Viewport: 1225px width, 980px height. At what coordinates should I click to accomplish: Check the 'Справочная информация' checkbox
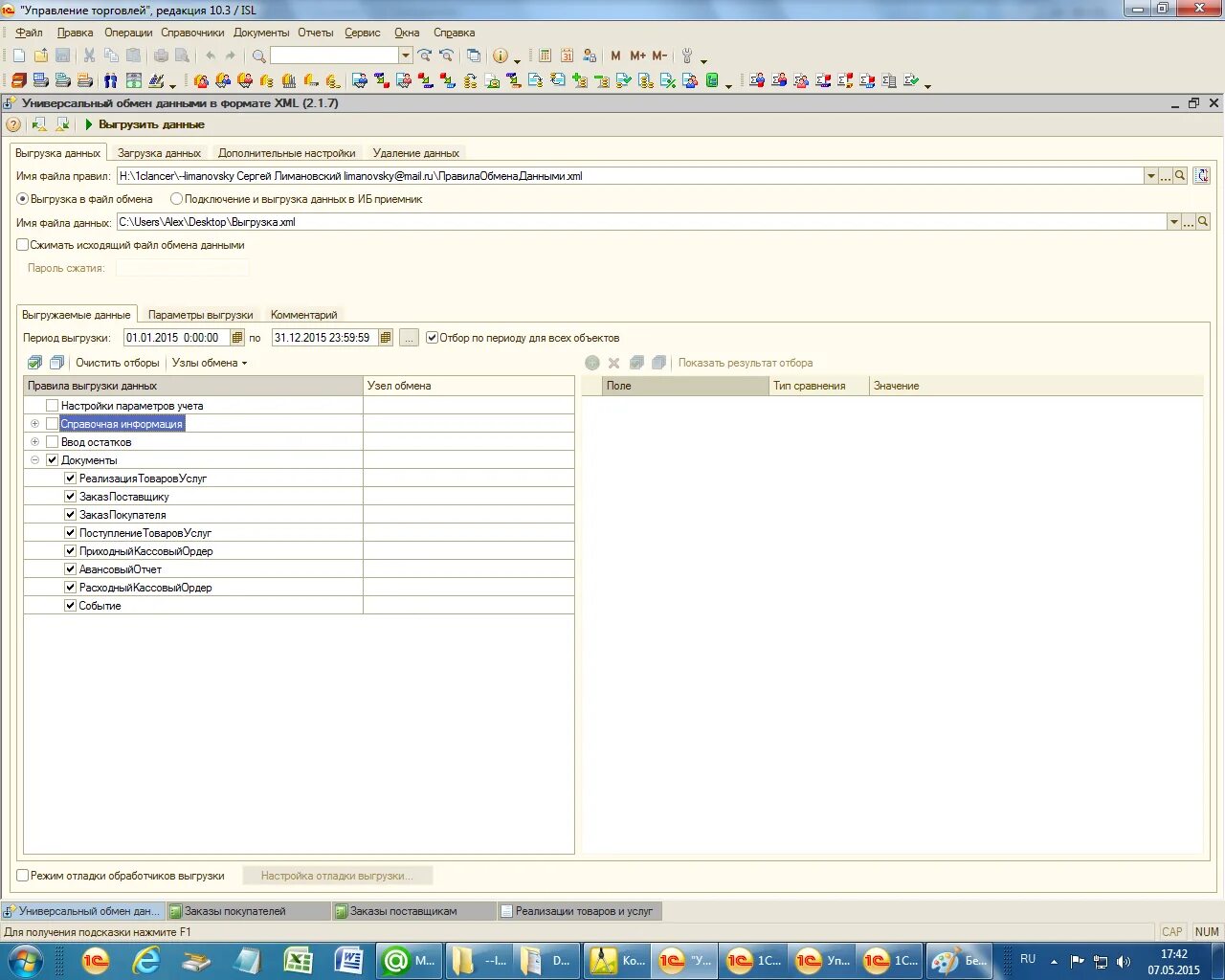click(x=52, y=424)
